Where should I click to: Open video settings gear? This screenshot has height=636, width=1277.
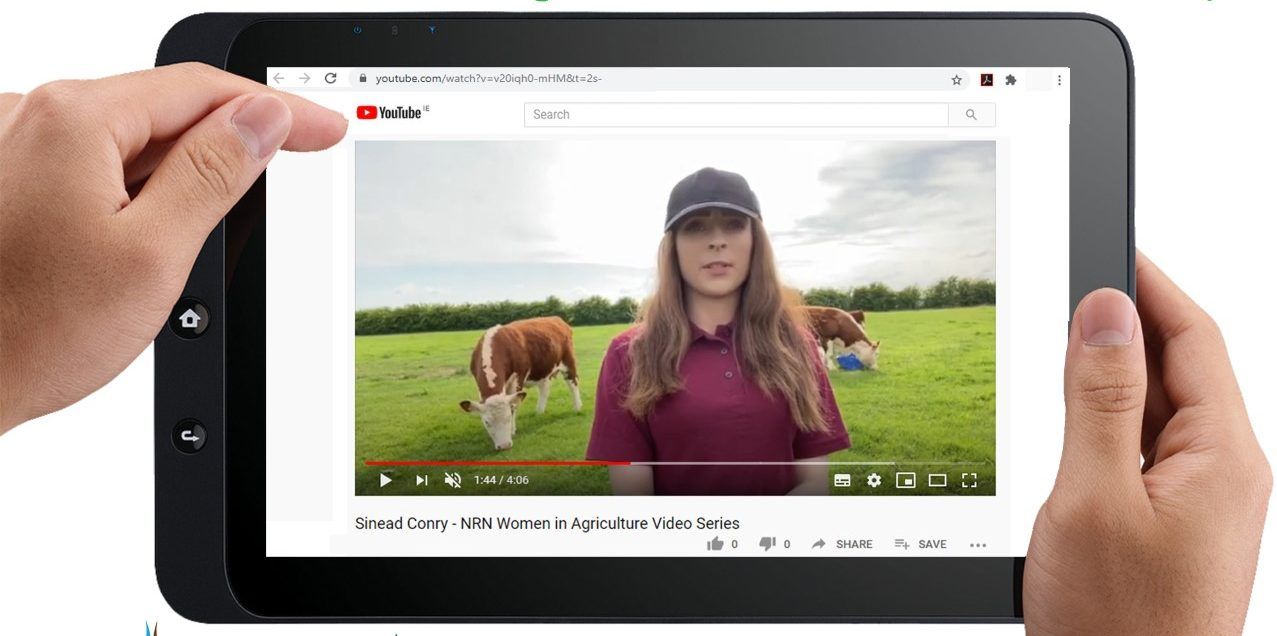click(874, 480)
